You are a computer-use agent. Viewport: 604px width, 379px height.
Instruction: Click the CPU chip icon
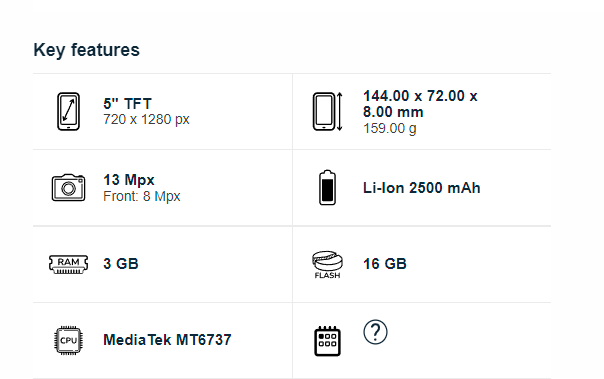point(69,340)
